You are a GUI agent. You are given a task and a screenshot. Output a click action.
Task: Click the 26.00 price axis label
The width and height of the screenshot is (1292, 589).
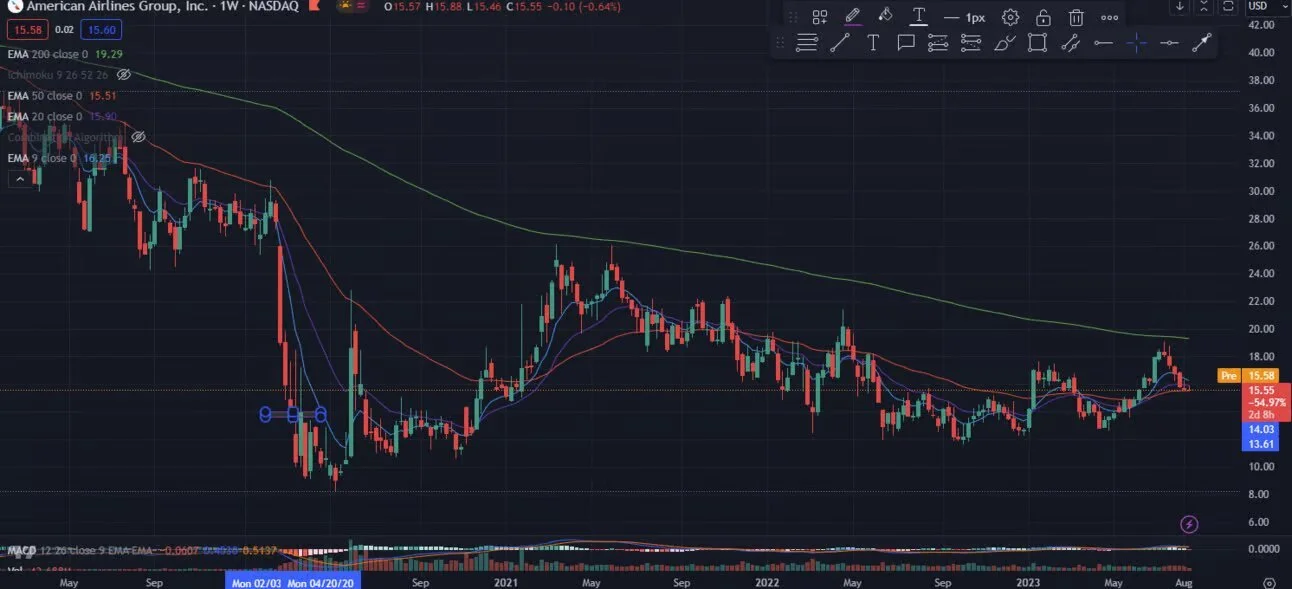[x=1259, y=246]
